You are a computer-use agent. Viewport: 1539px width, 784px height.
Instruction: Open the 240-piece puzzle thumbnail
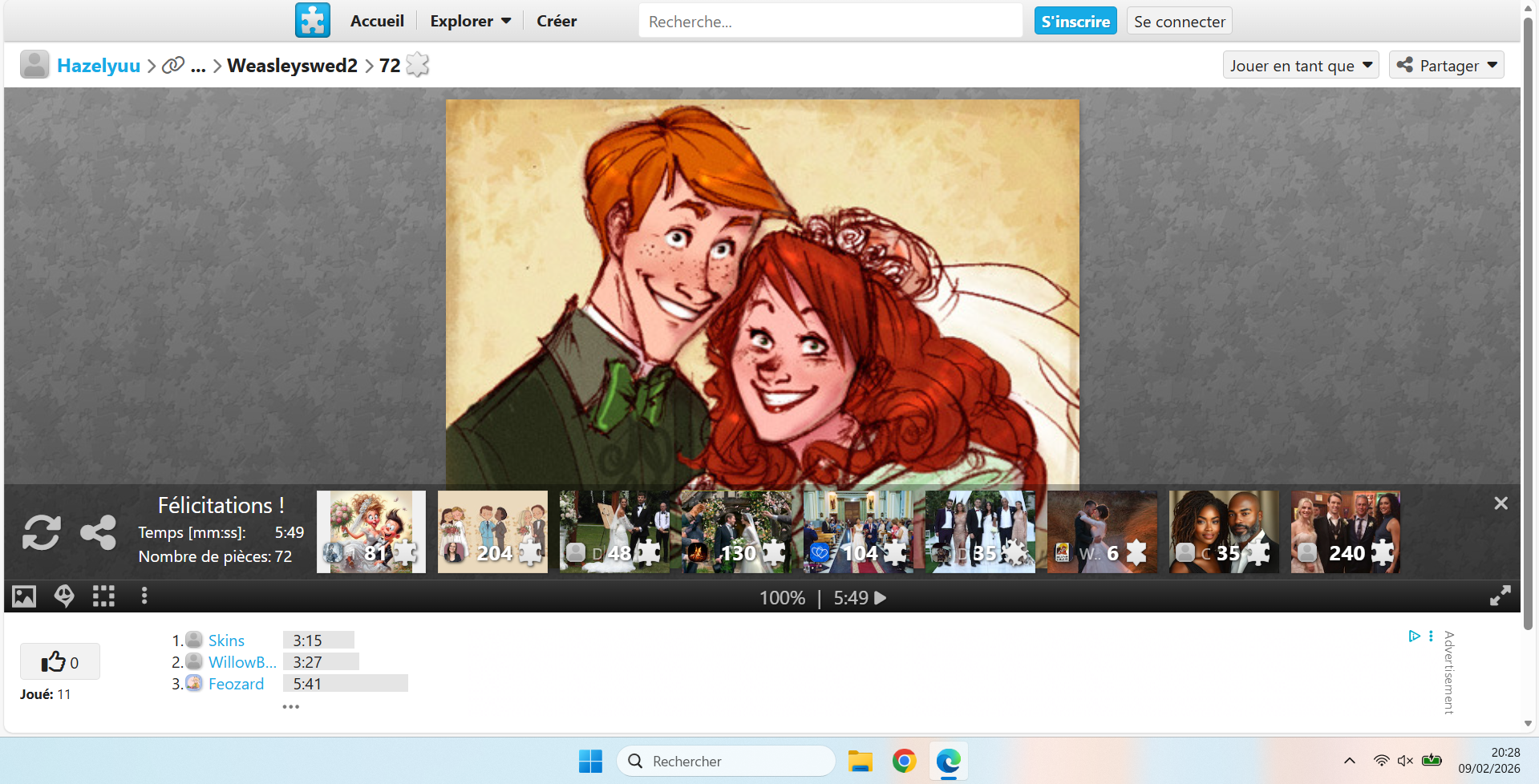coord(1345,532)
